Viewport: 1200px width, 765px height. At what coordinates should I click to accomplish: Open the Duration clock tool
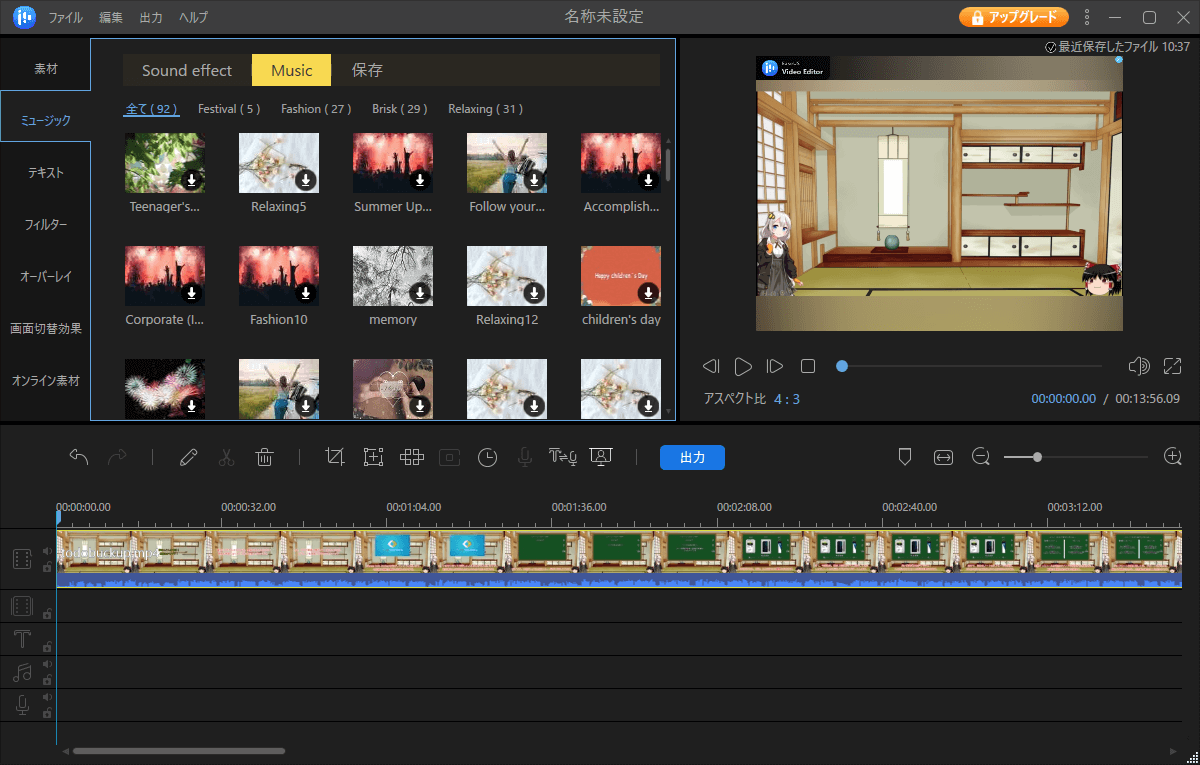[487, 456]
